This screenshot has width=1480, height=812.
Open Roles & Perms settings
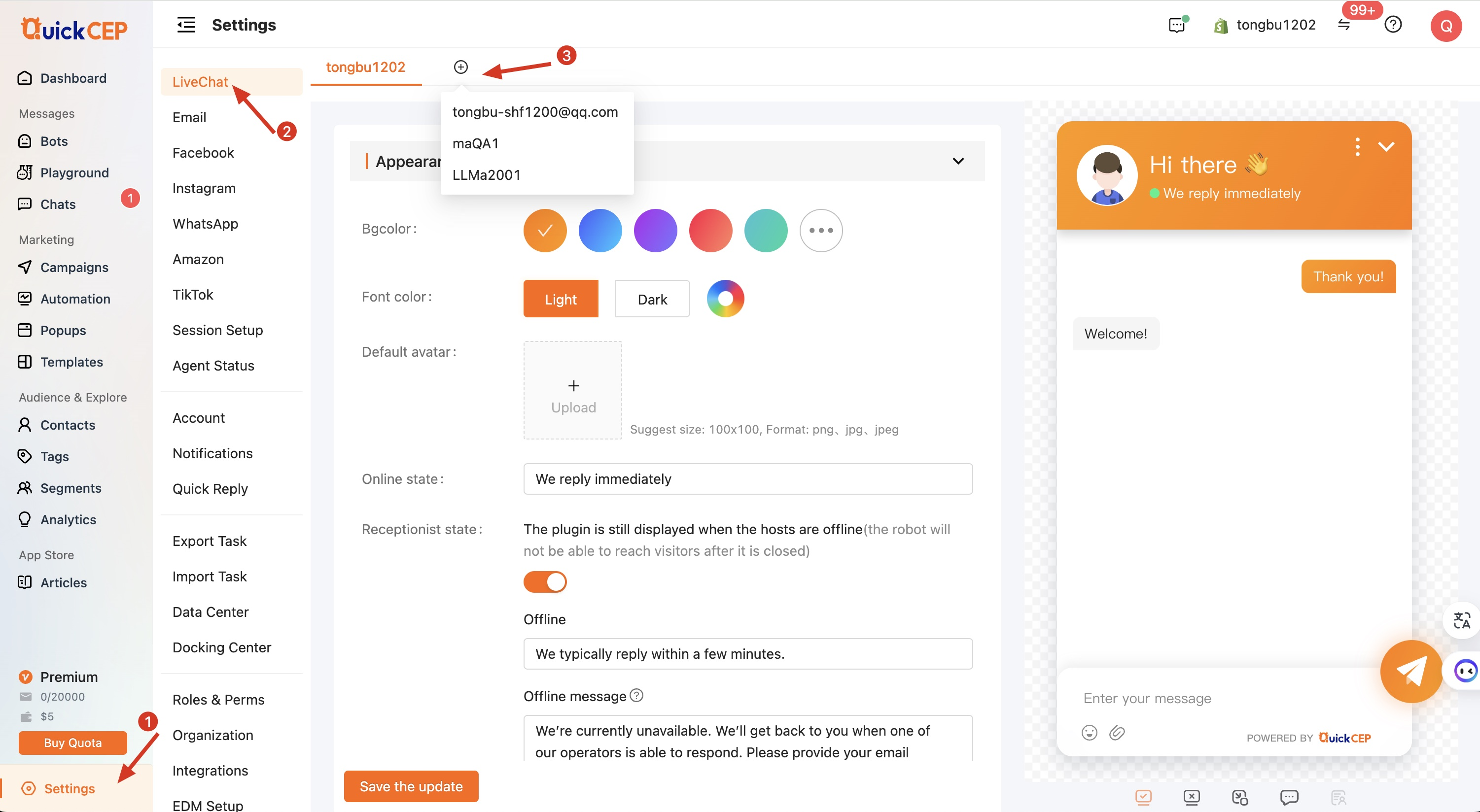(218, 700)
